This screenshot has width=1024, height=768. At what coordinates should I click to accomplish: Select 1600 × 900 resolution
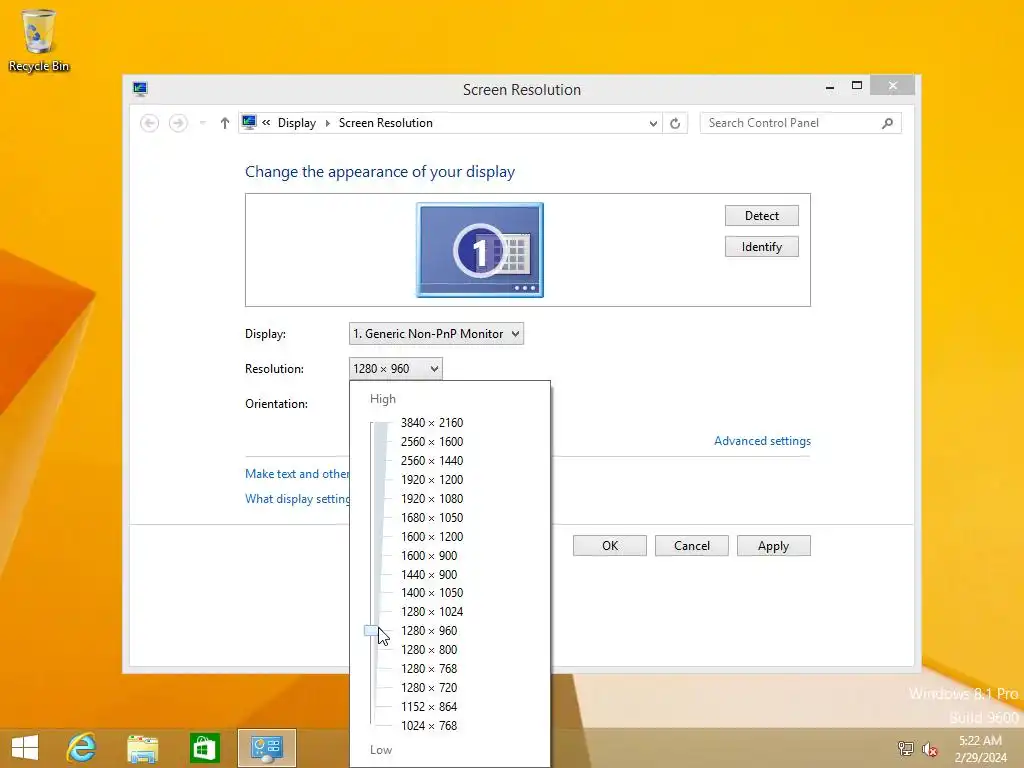tap(429, 555)
